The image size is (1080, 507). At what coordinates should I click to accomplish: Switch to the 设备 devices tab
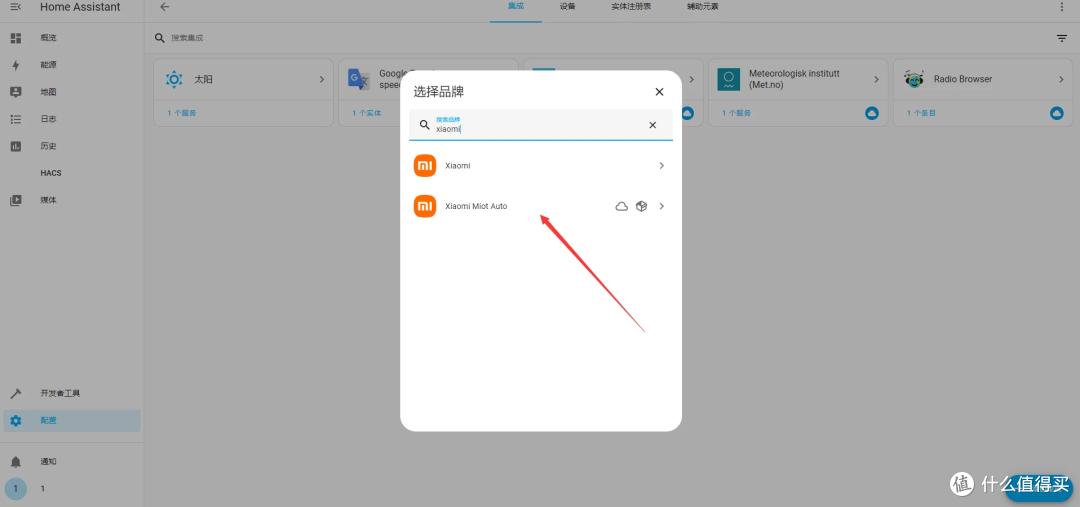(568, 7)
